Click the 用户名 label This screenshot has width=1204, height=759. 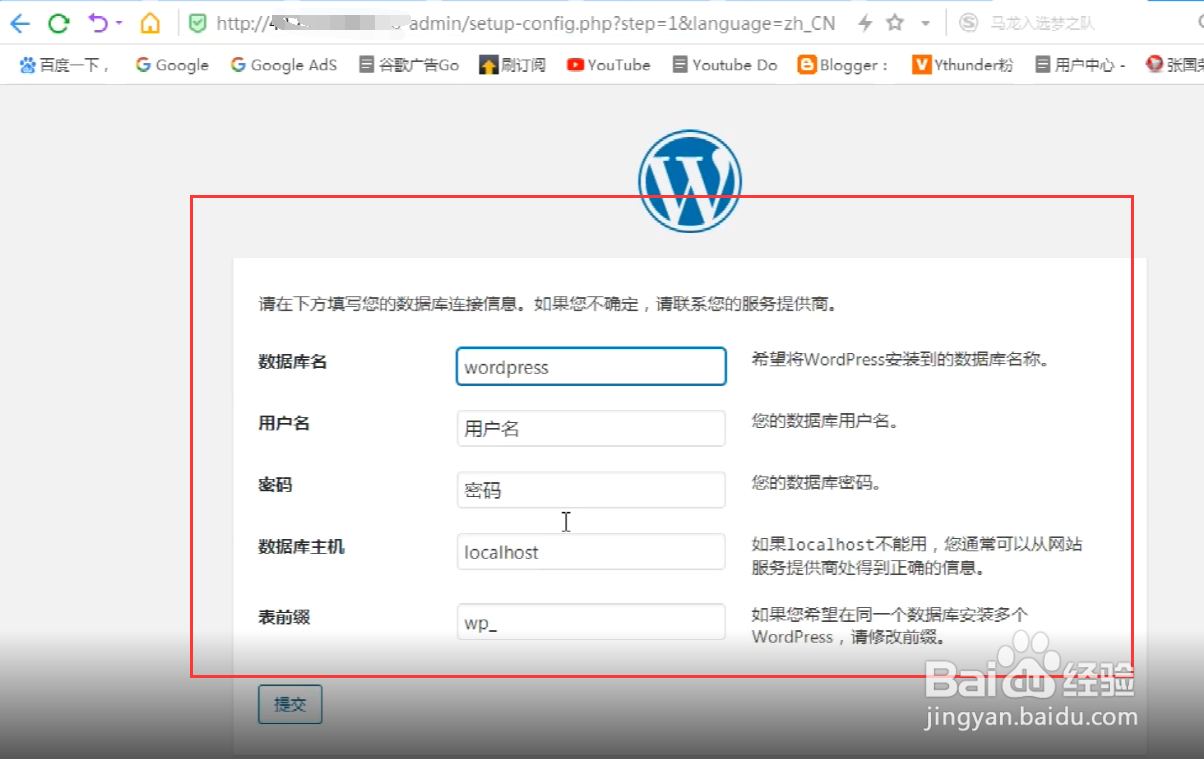284,423
